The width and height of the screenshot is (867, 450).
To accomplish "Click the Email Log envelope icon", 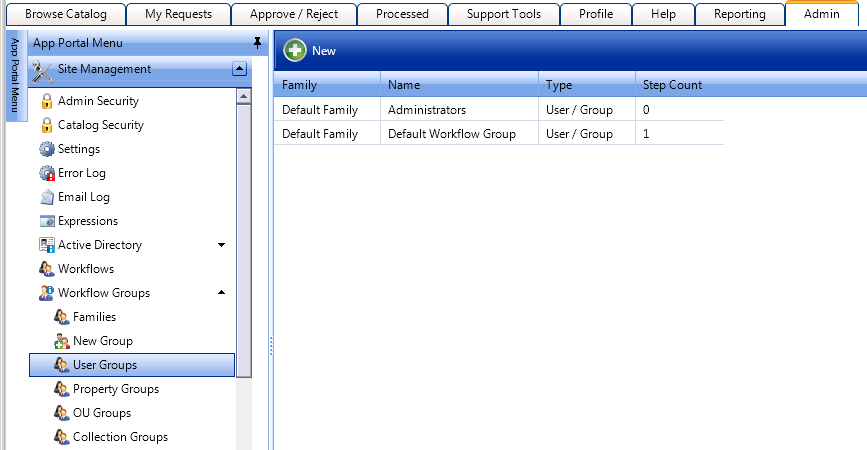I will [46, 197].
